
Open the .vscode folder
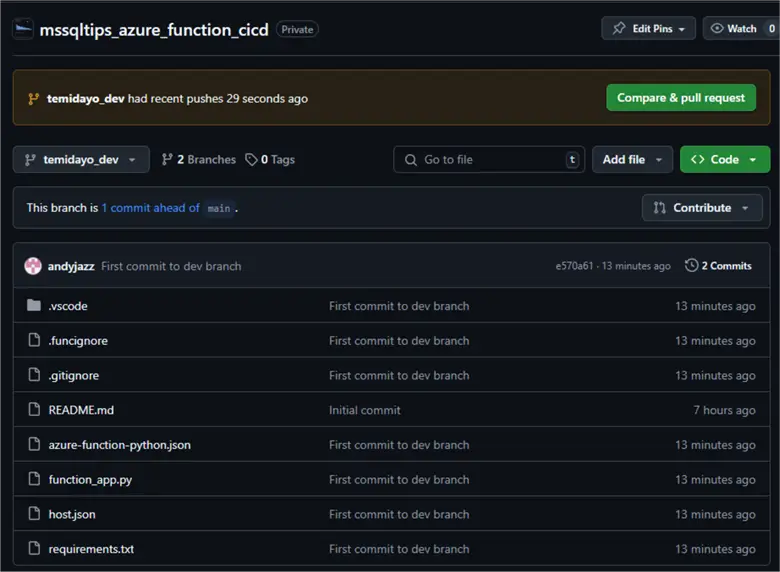[68, 306]
